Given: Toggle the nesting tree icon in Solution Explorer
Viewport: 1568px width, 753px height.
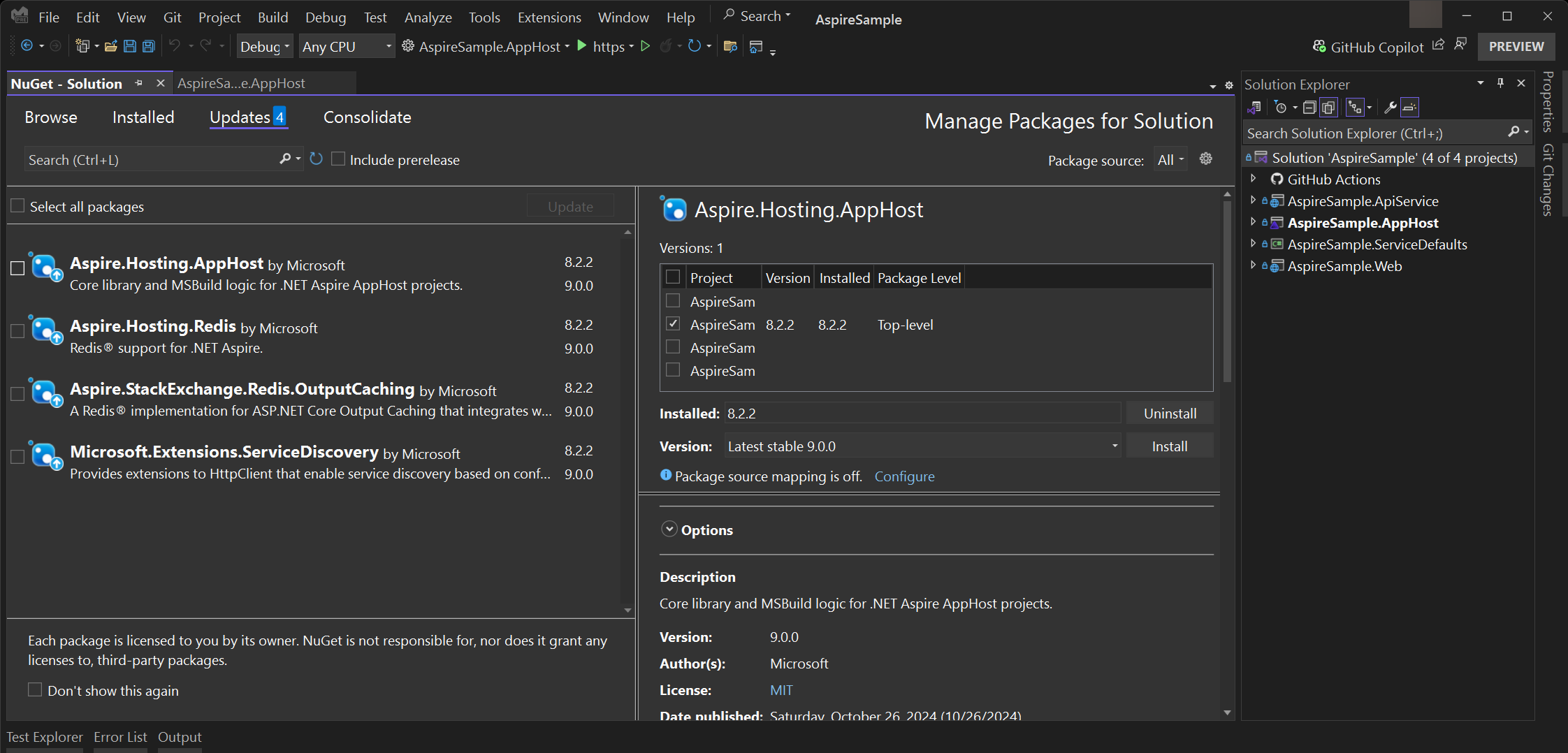Looking at the screenshot, I should click(1355, 108).
